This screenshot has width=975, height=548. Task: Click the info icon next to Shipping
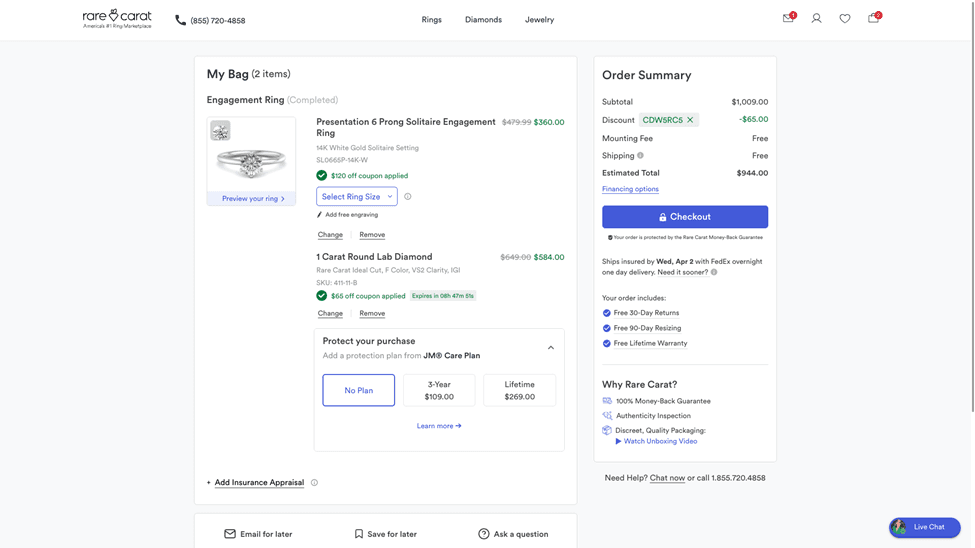tap(640, 156)
